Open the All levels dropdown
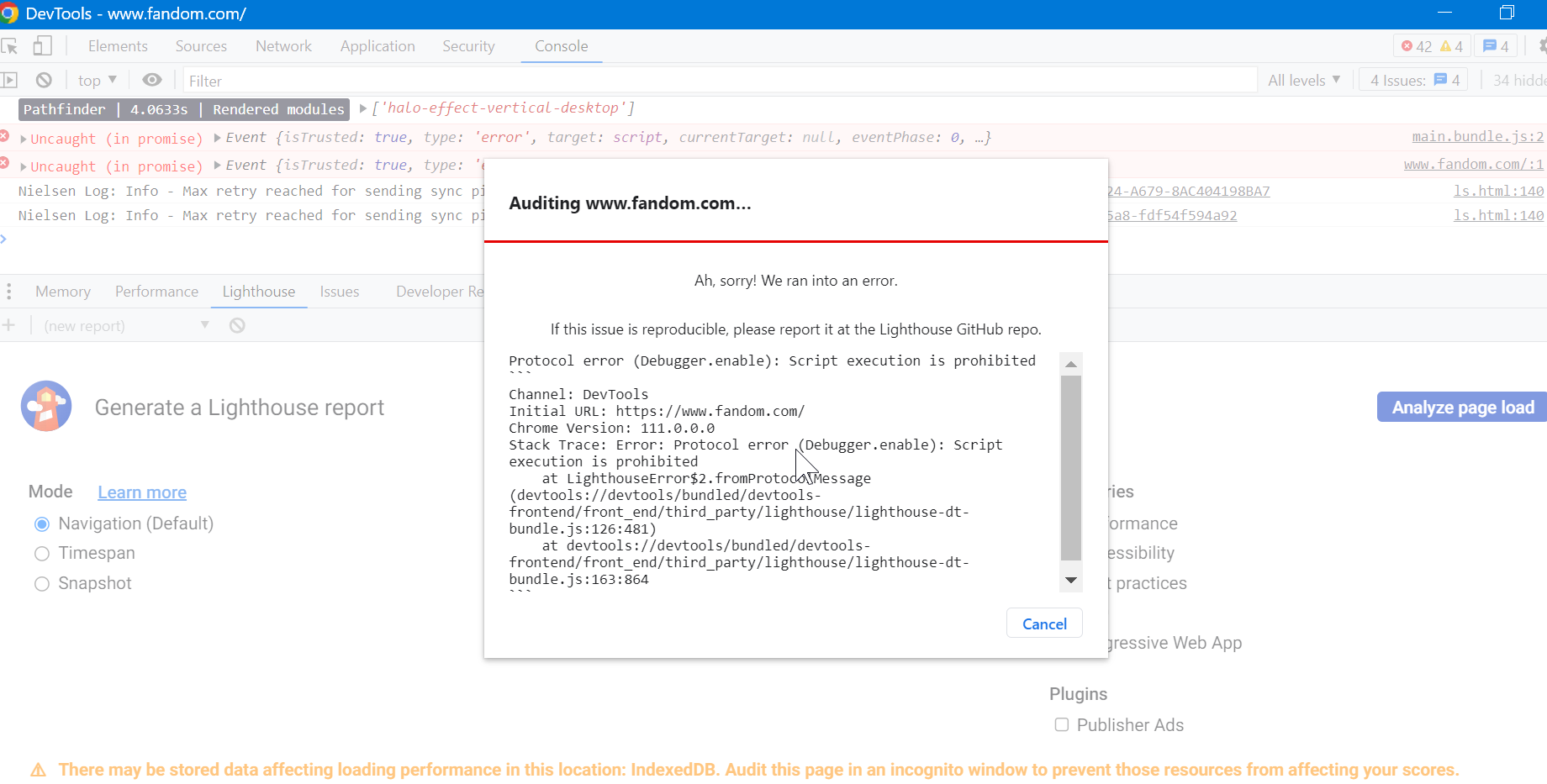This screenshot has width=1547, height=784. coord(1303,79)
